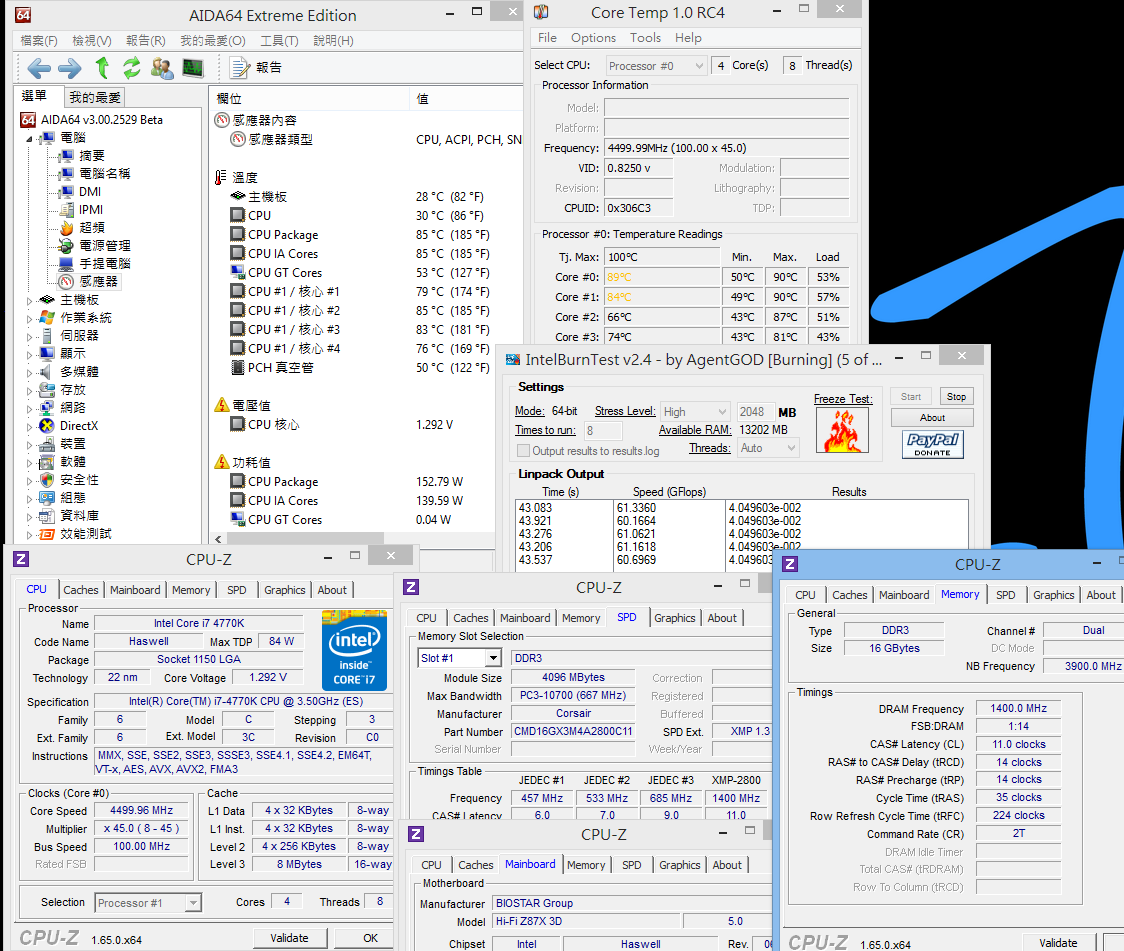Open the Options menu in Core Temp
Screen dimensions: 1124x951
[x=593, y=38]
